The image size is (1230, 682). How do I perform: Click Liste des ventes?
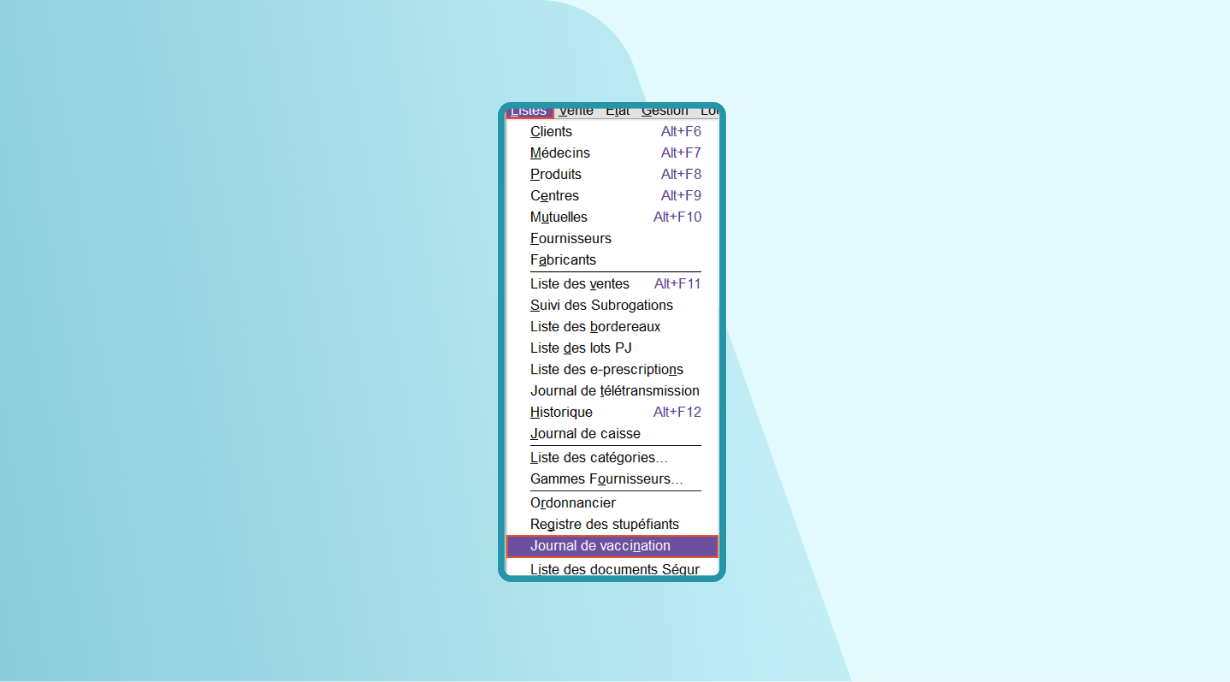pos(580,284)
